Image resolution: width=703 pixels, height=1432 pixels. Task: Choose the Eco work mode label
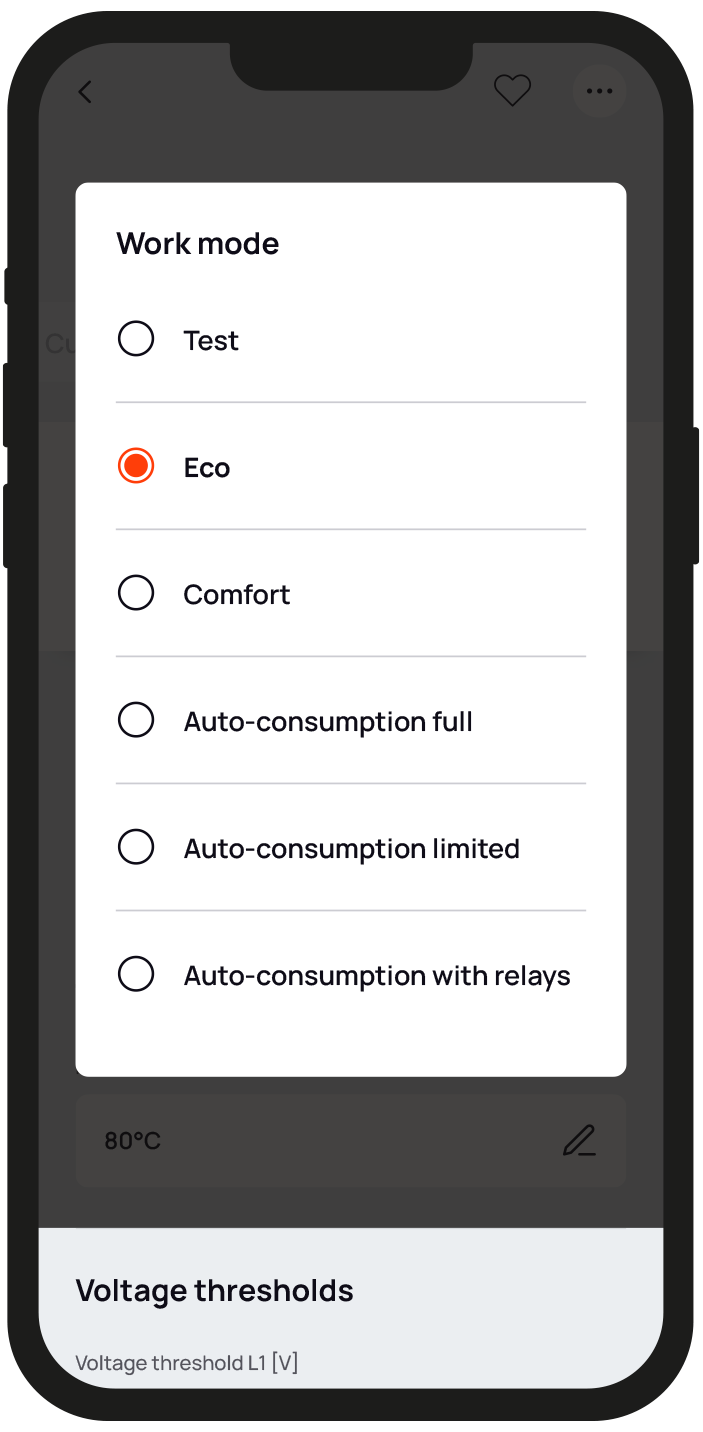tap(207, 468)
